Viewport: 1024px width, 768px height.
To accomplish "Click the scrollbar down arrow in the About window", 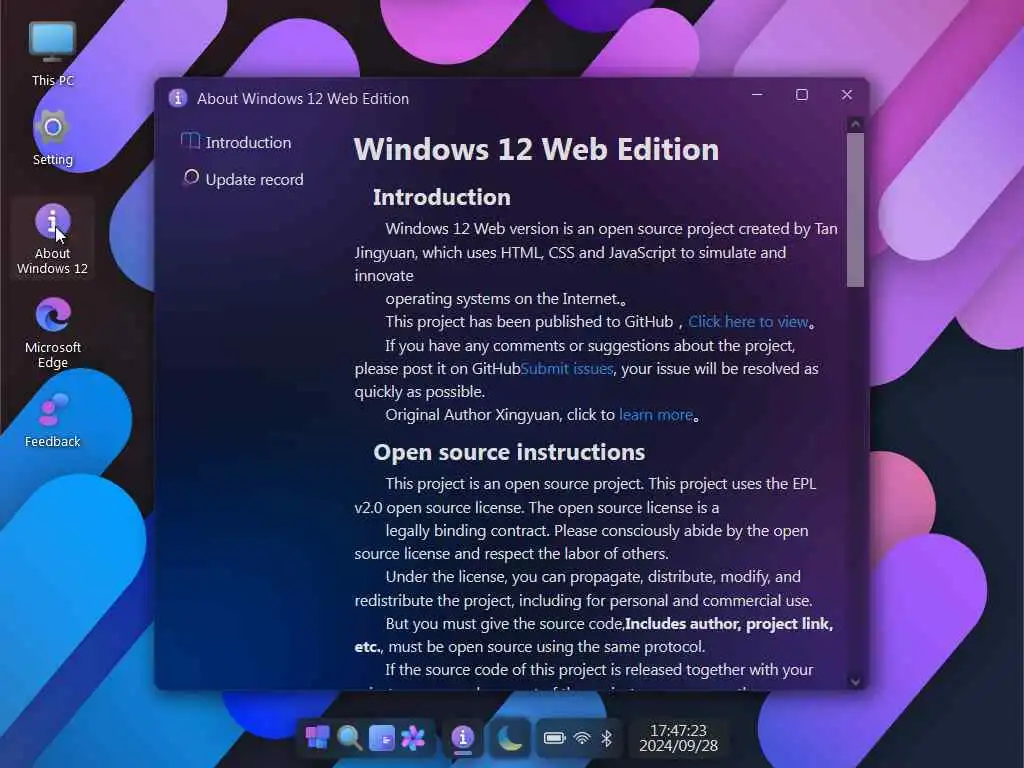I will tap(856, 681).
